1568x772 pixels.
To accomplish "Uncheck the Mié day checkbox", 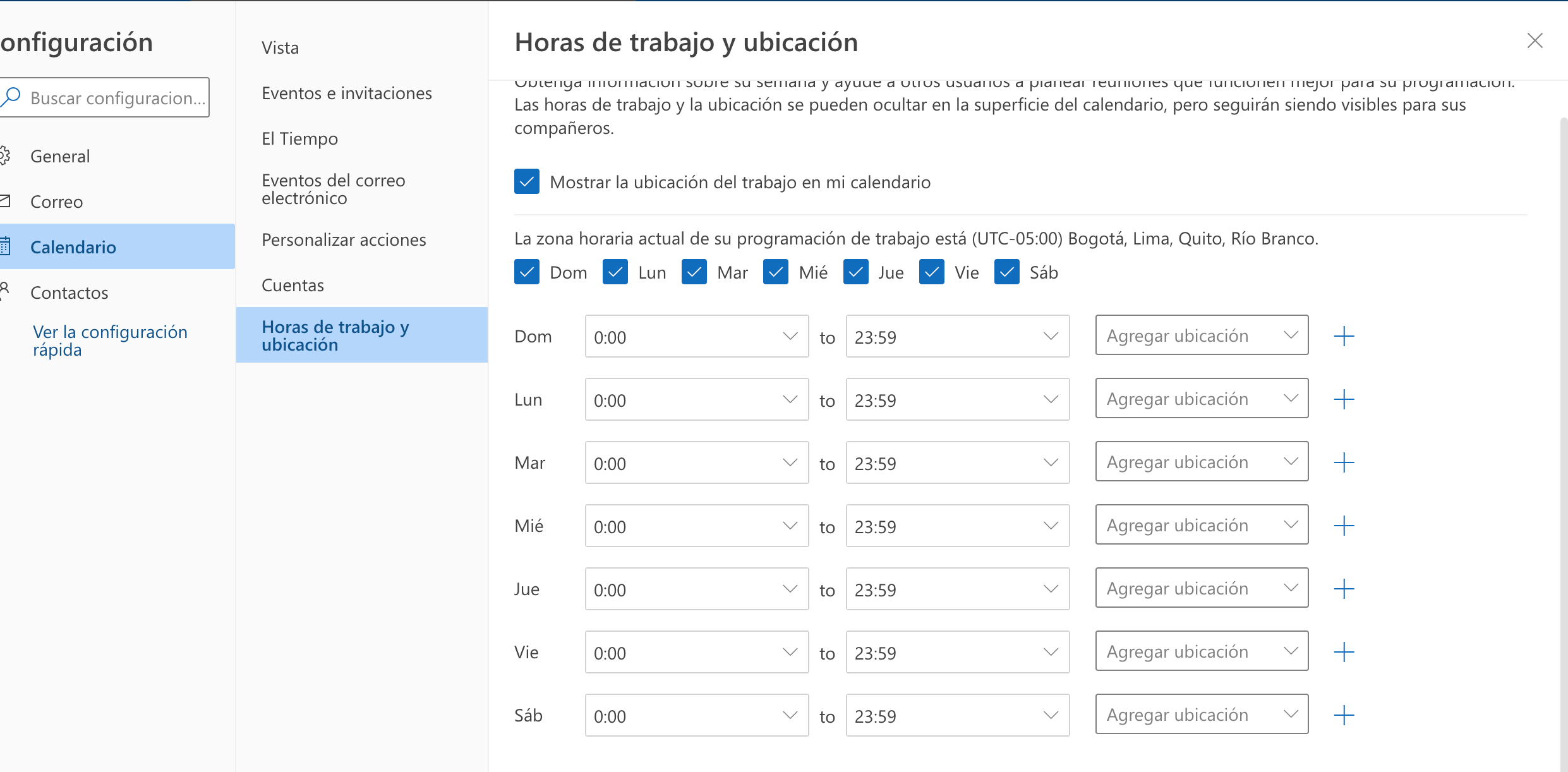I will coord(775,272).
